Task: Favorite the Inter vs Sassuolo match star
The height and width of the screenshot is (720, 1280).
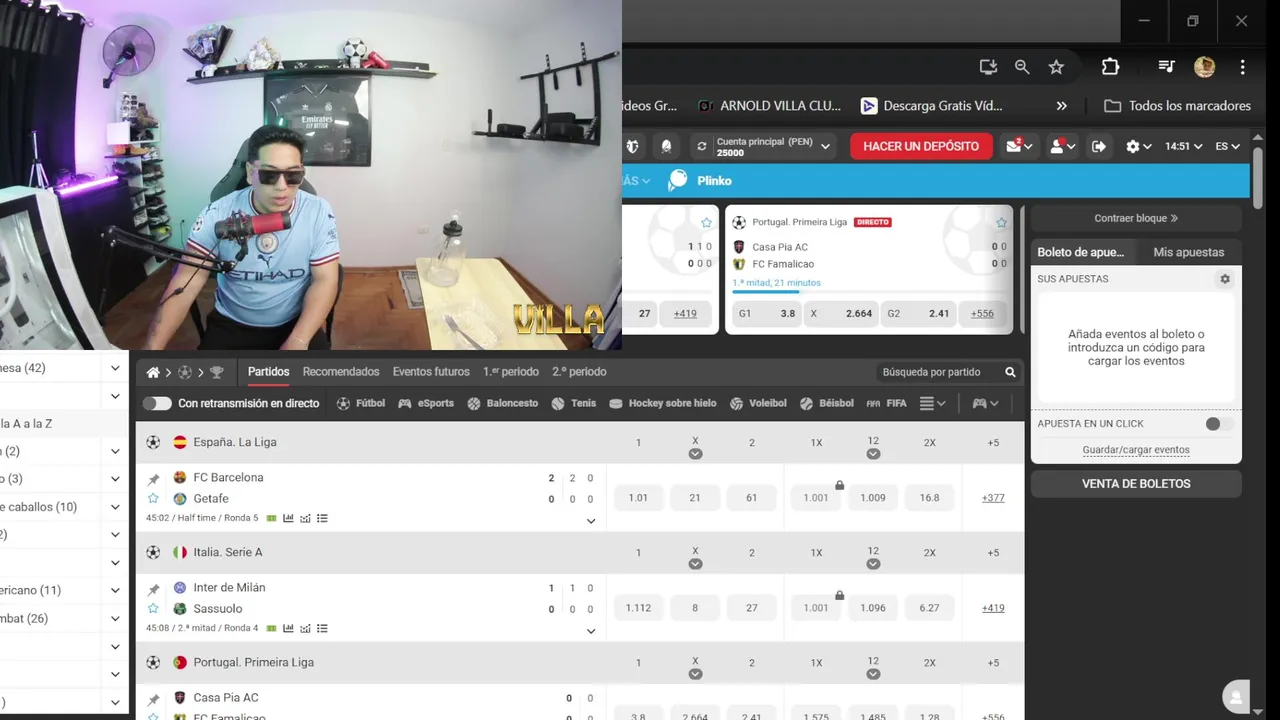Action: [153, 608]
